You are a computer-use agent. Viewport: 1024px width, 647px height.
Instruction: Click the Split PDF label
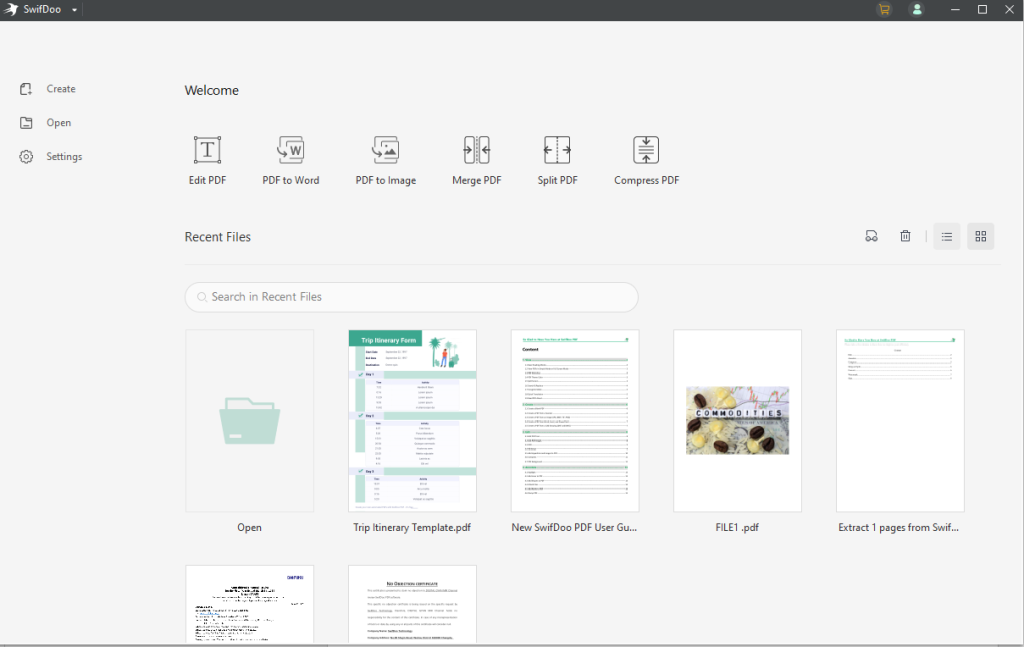click(x=557, y=180)
